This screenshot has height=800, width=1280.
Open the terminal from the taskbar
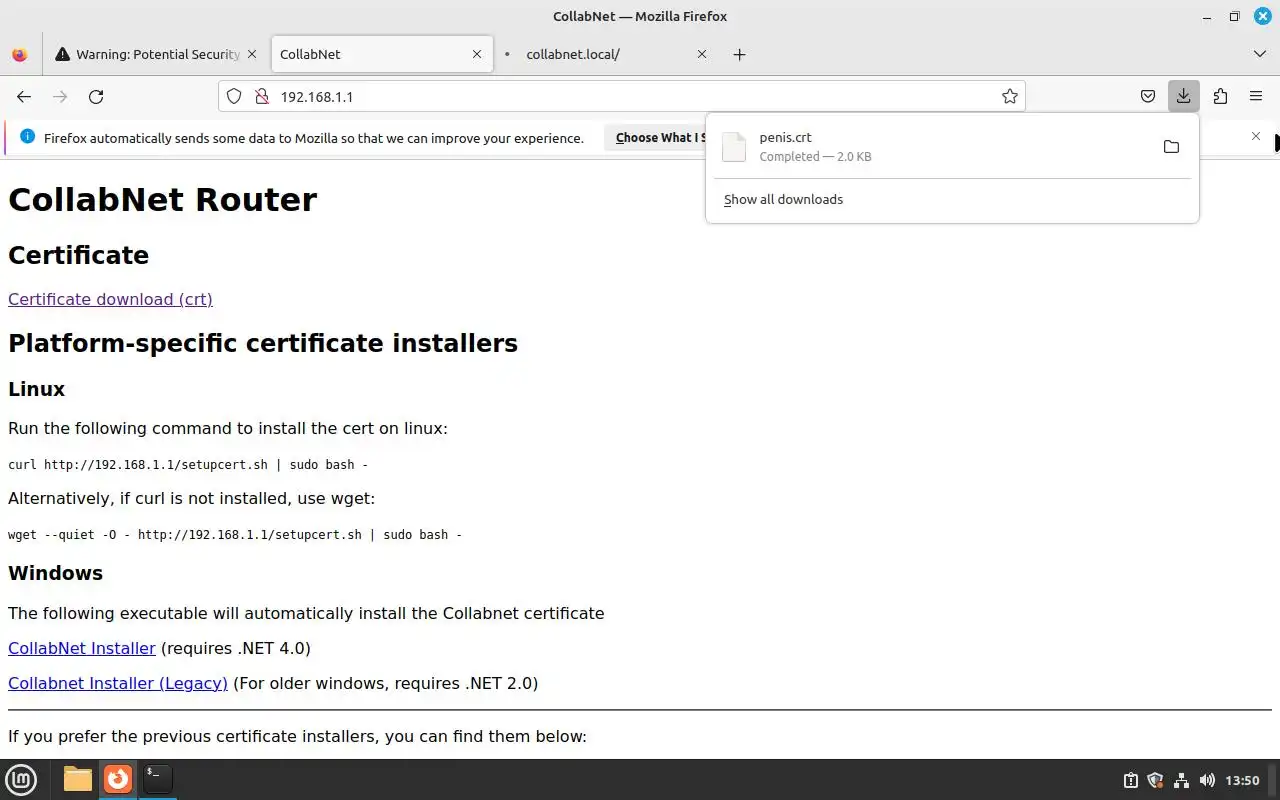click(157, 779)
